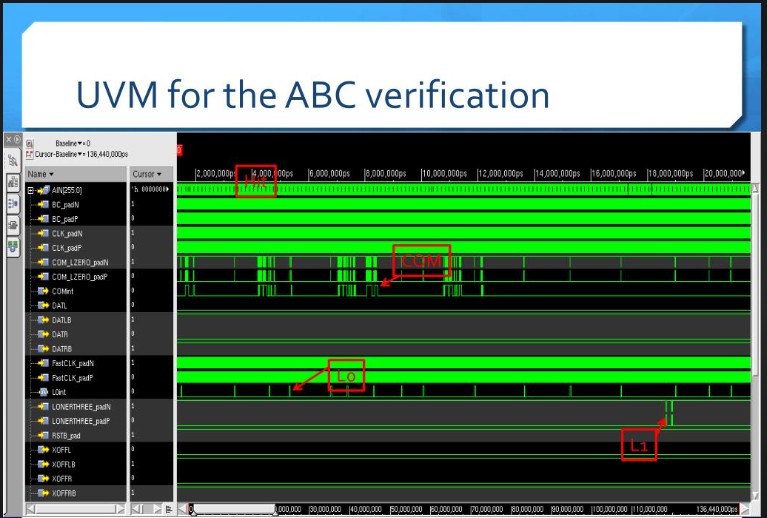Select the BC_padN signal

pos(65,205)
